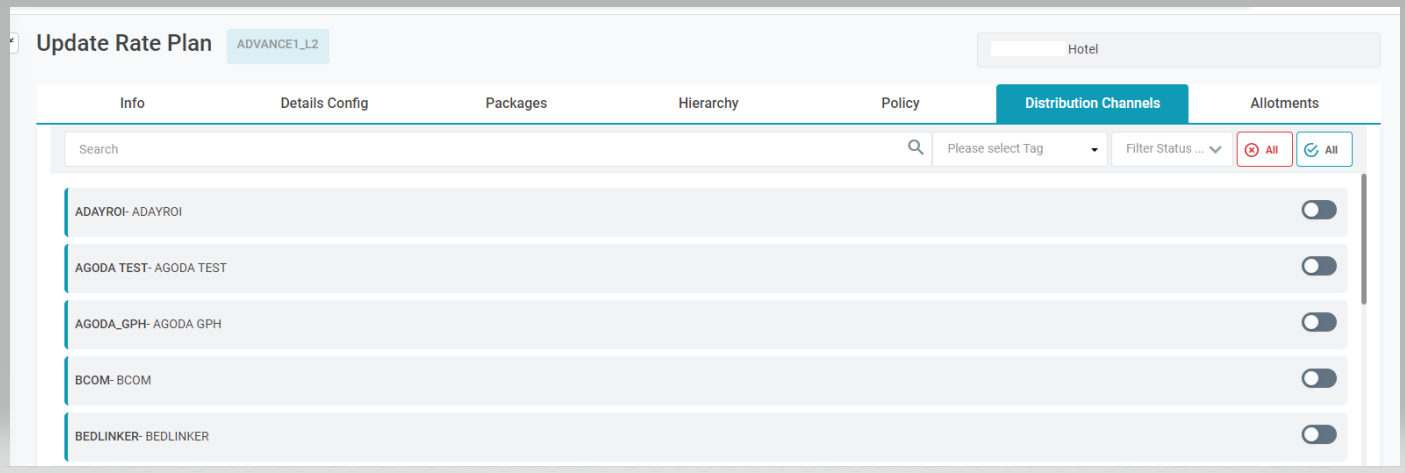The image size is (1405, 473).
Task: Toggle the AGODA_GPH channel switch
Action: [x=1318, y=322]
